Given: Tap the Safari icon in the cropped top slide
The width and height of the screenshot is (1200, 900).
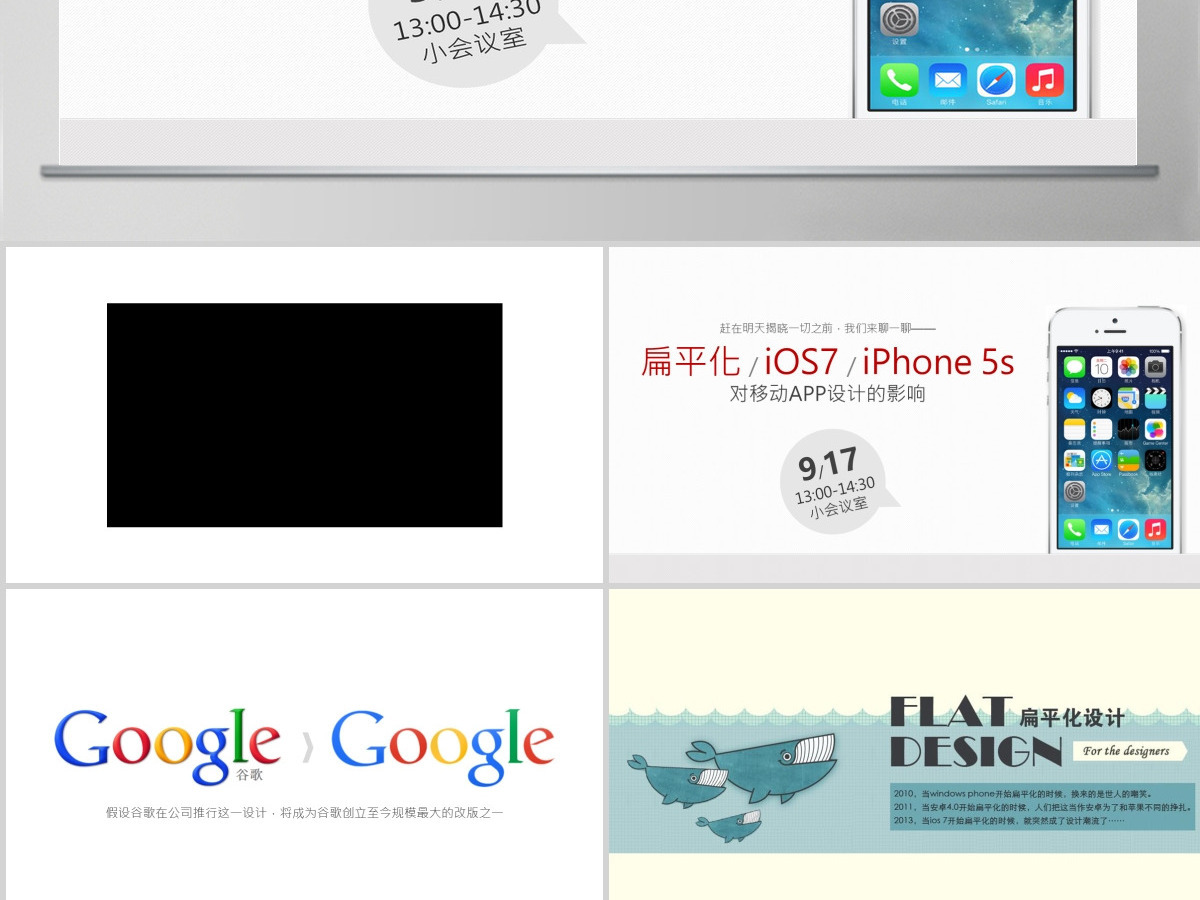Looking at the screenshot, I should point(996,80).
